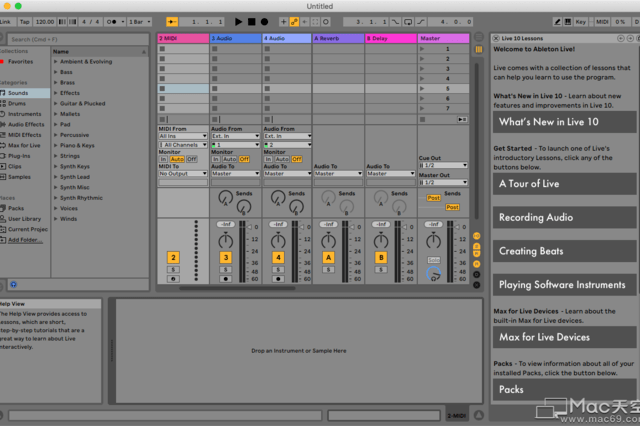
Task: Click the Key map mode button
Action: point(581,22)
